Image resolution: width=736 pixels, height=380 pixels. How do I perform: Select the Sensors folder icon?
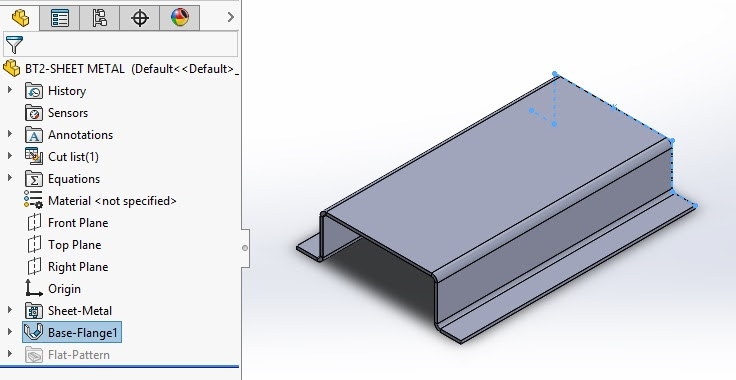[34, 113]
